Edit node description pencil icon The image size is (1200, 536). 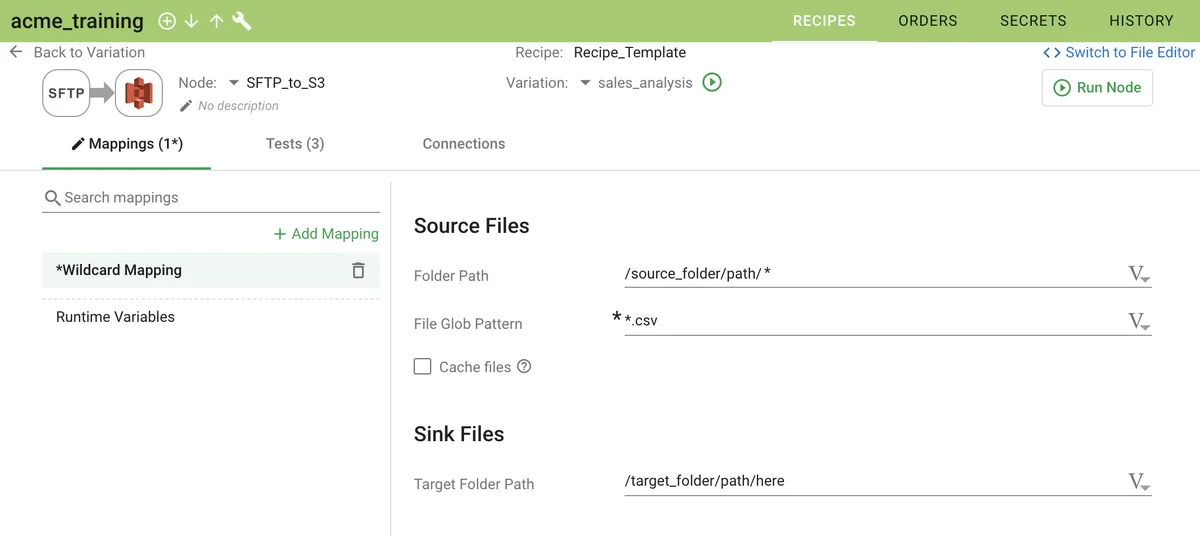[185, 106]
